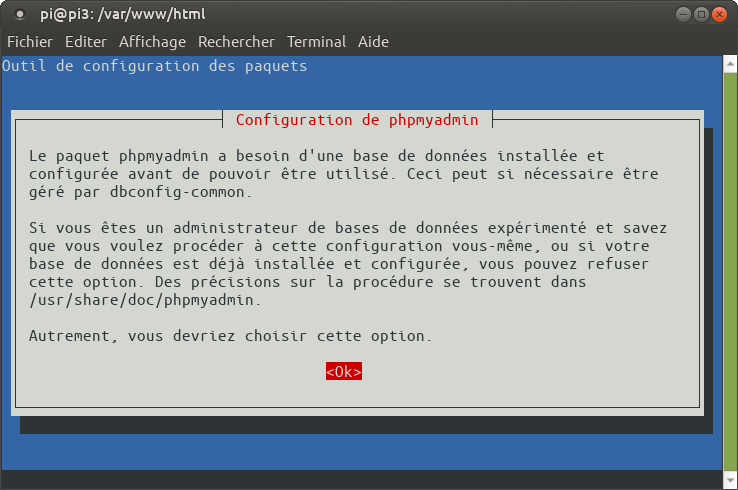This screenshot has height=490, width=738.
Task: Click the 'Configuration de phpmyadmin' dialog title
Action: coord(357,120)
